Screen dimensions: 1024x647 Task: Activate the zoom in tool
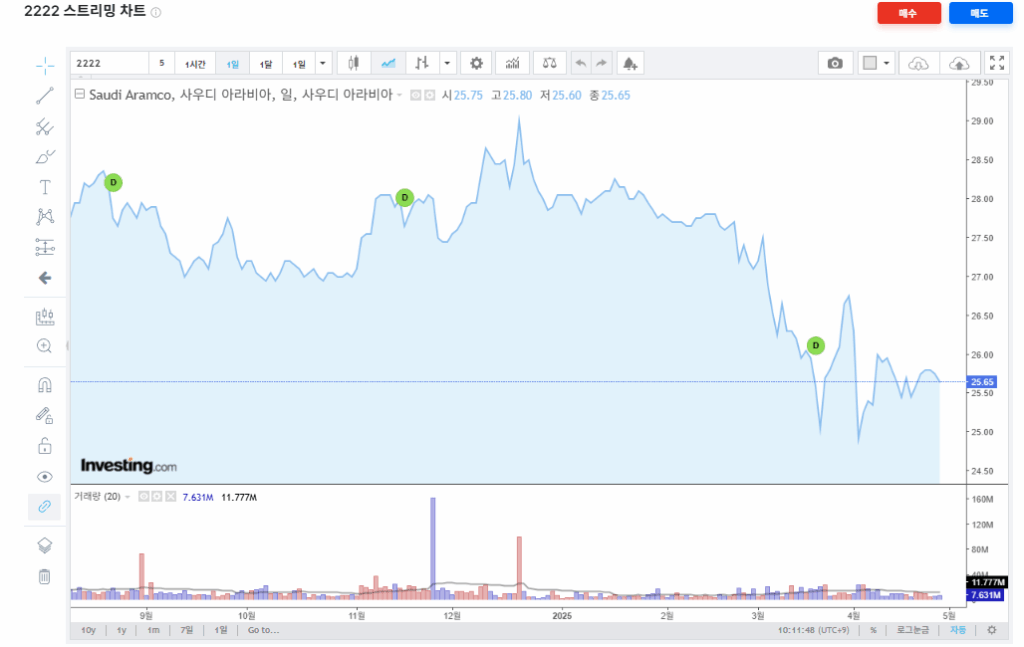pos(45,346)
